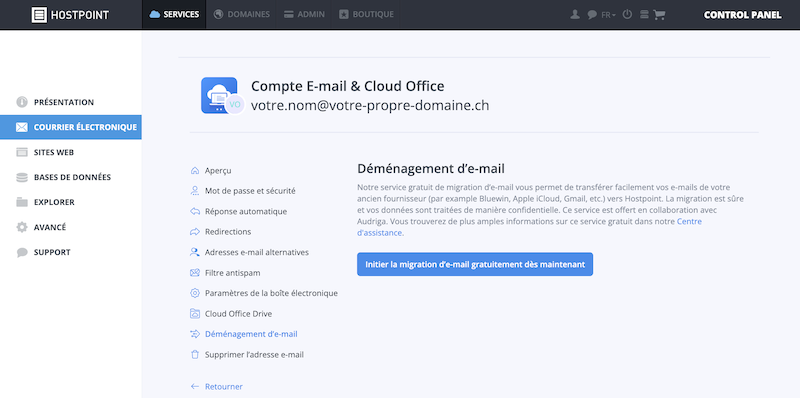Open the shopping cart icon

tap(659, 15)
